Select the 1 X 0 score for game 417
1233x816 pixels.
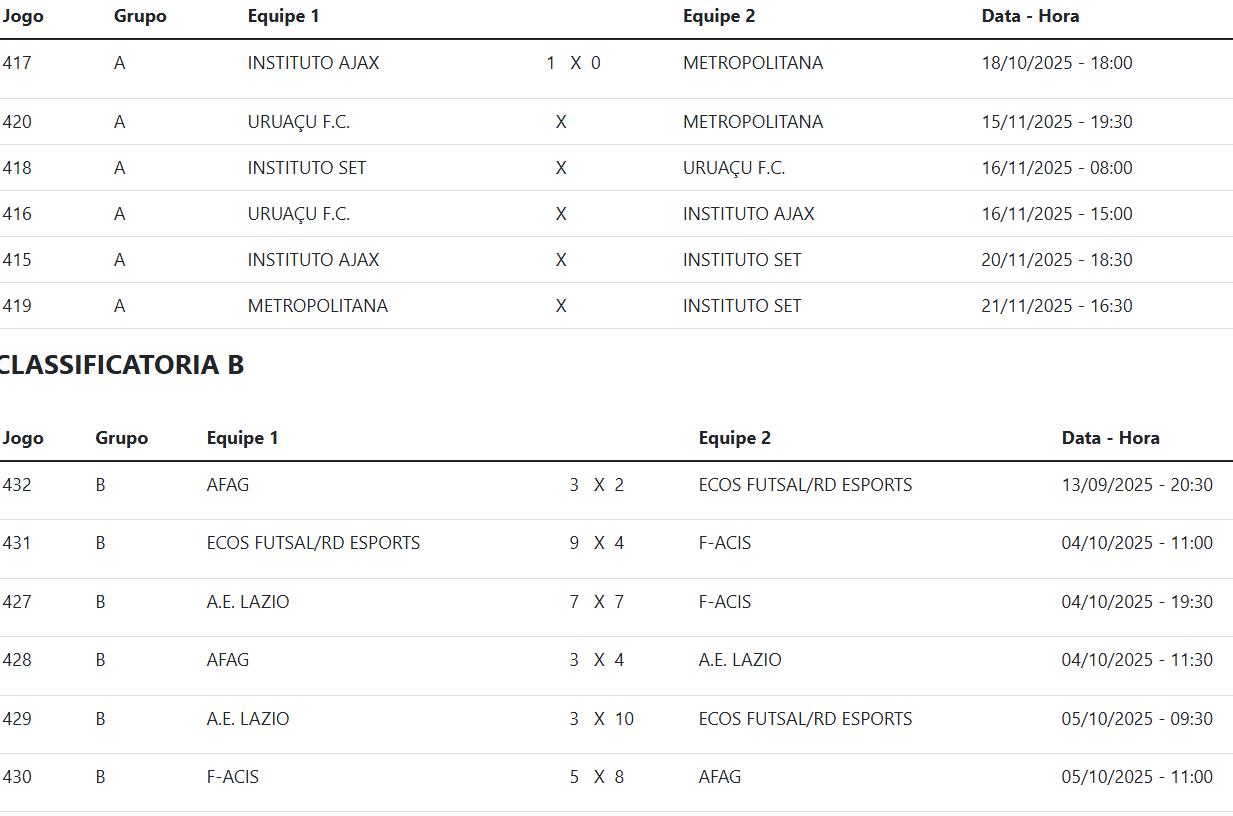coord(573,63)
